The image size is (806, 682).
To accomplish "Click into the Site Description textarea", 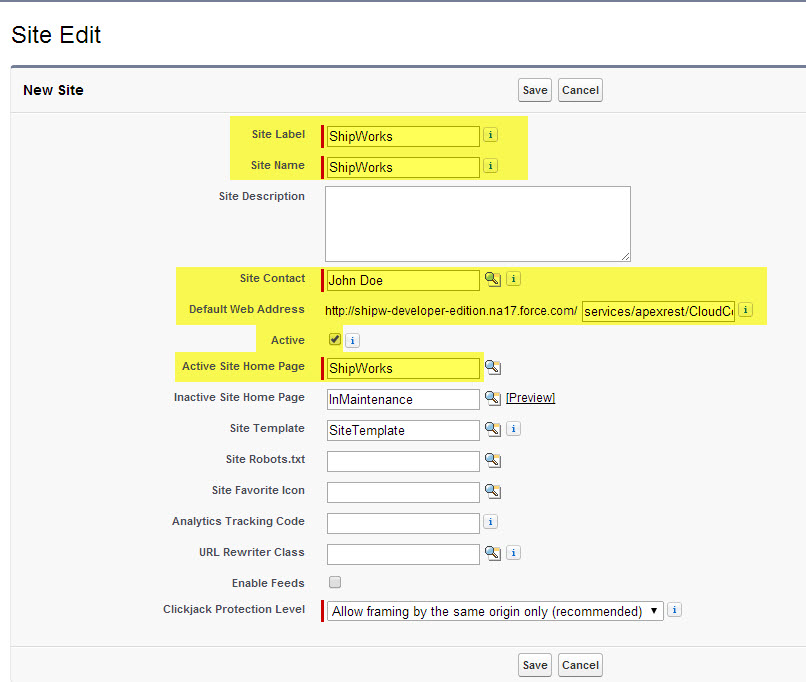I will (x=478, y=224).
